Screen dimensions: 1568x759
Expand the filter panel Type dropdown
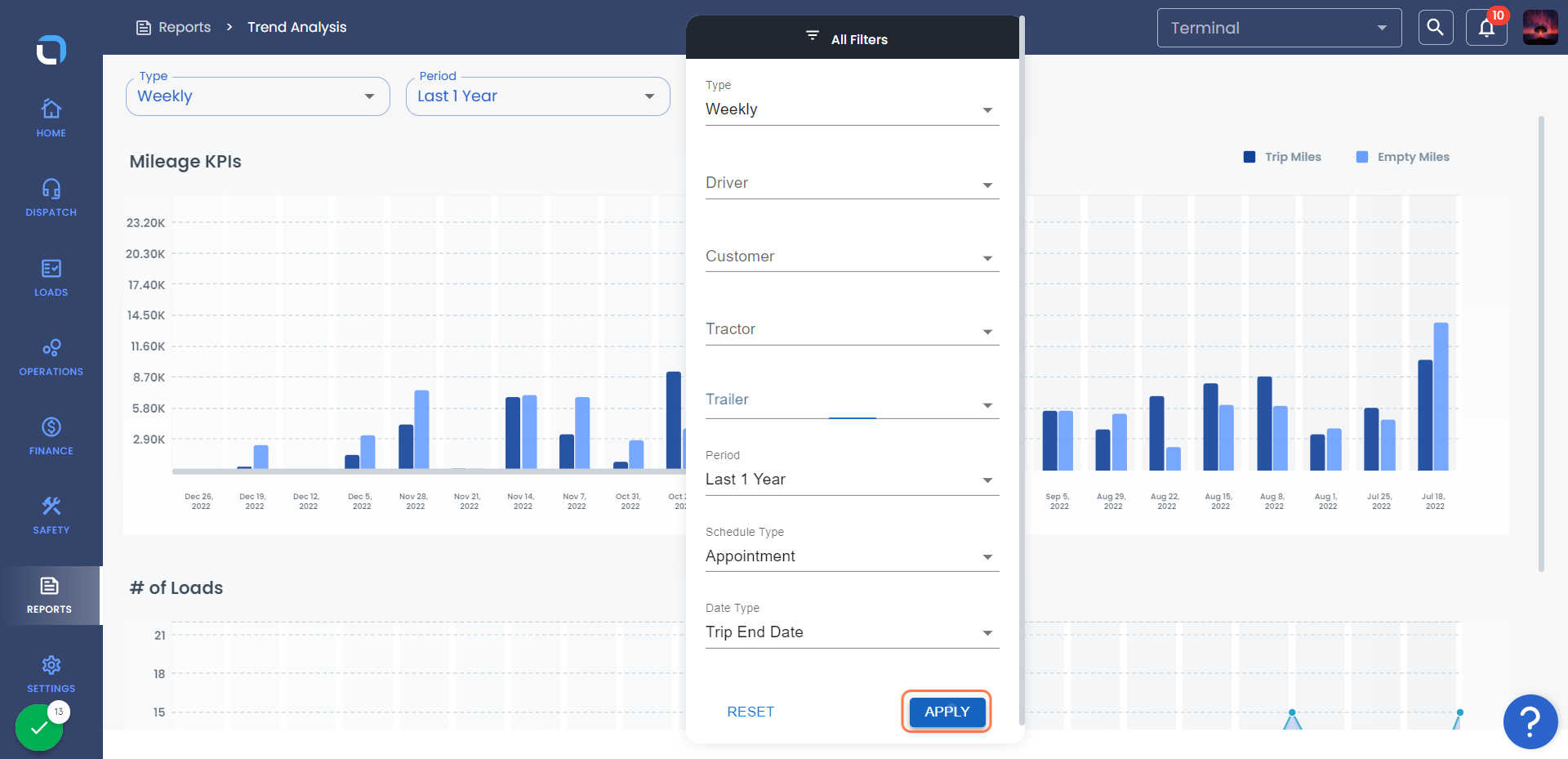point(852,109)
